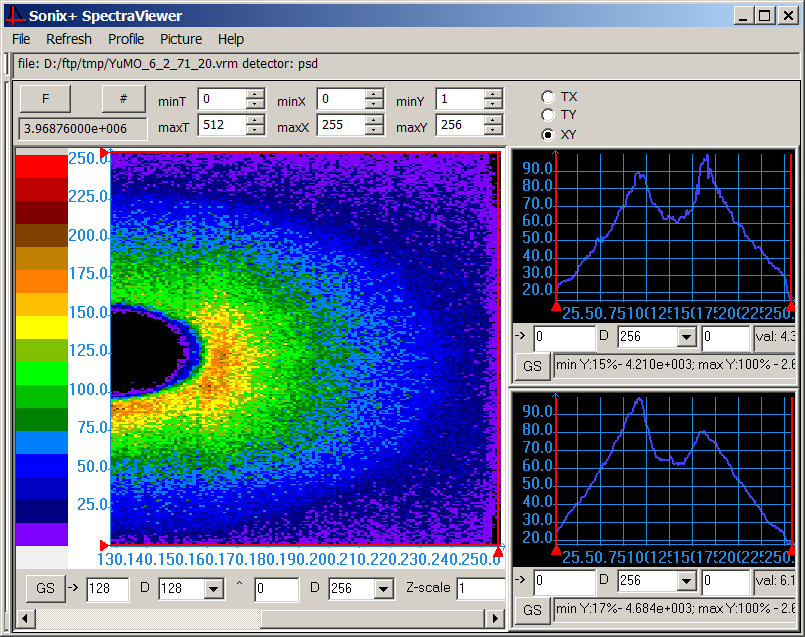Viewport: 805px width, 637px height.
Task: Open the Refresh menu
Action: point(68,39)
